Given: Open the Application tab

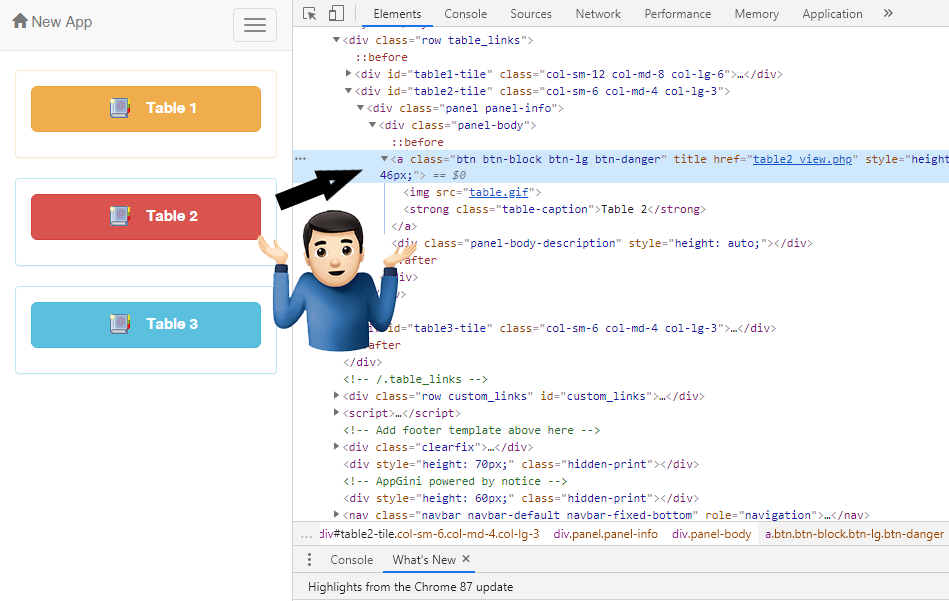Looking at the screenshot, I should [x=832, y=14].
